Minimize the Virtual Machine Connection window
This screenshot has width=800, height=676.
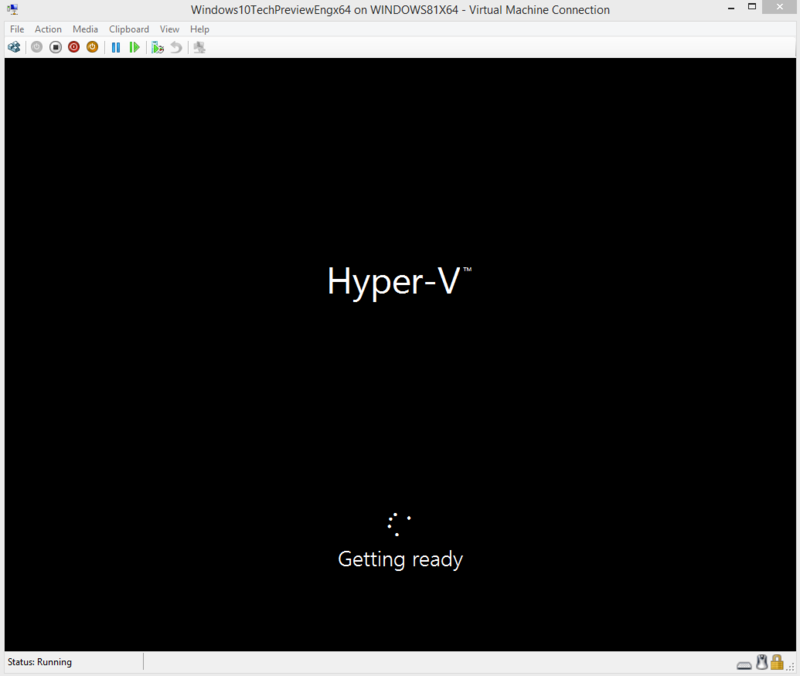pos(731,8)
